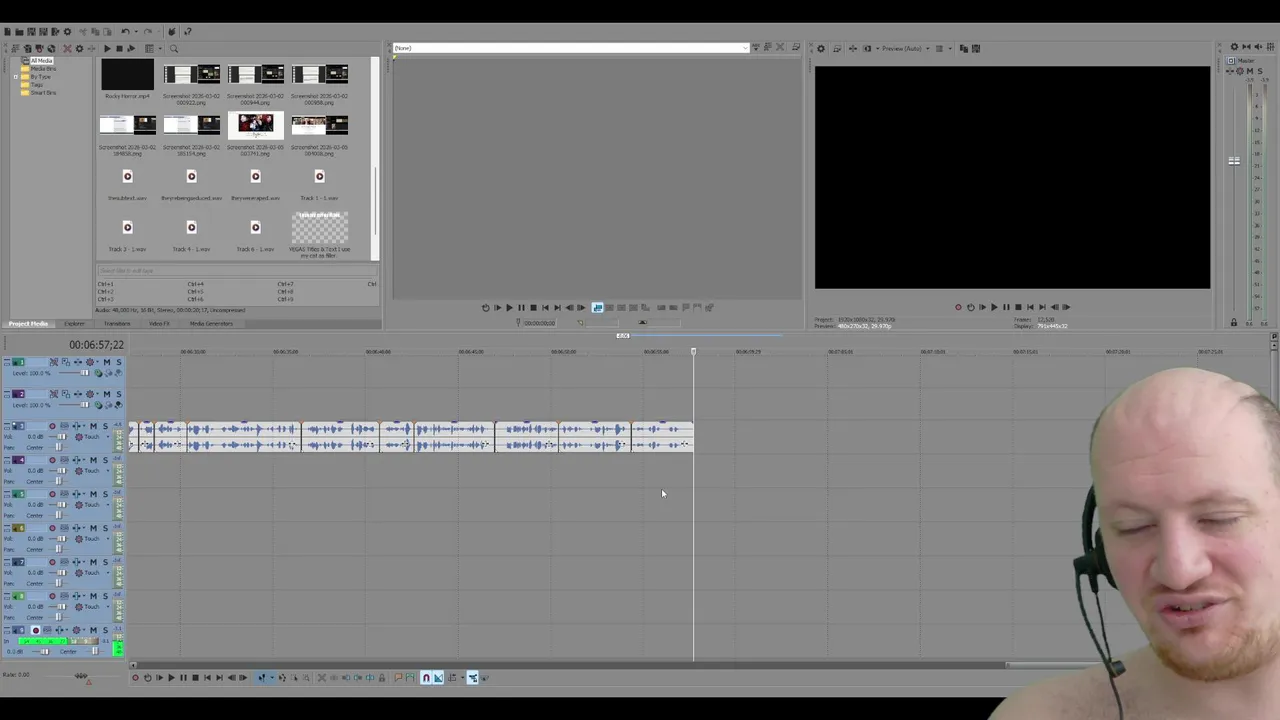Select the Smart Bins folder

[x=43, y=92]
